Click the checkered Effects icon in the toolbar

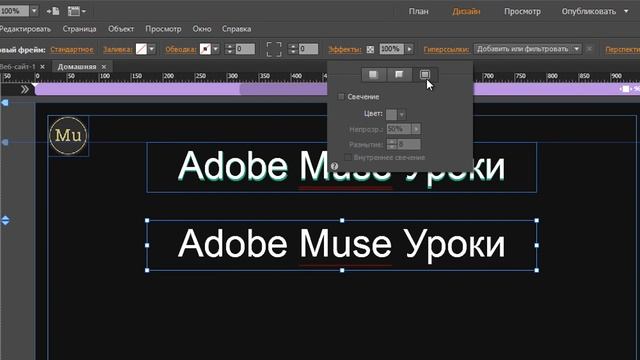click(x=370, y=49)
